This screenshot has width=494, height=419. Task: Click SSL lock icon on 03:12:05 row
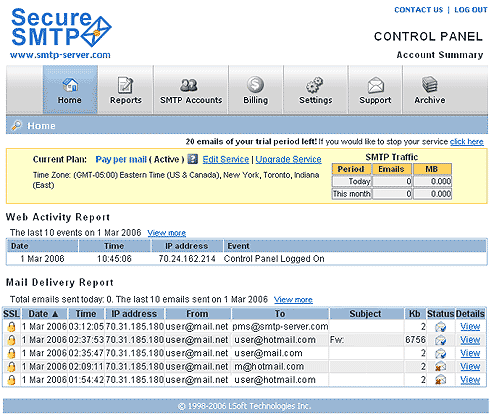point(11,327)
